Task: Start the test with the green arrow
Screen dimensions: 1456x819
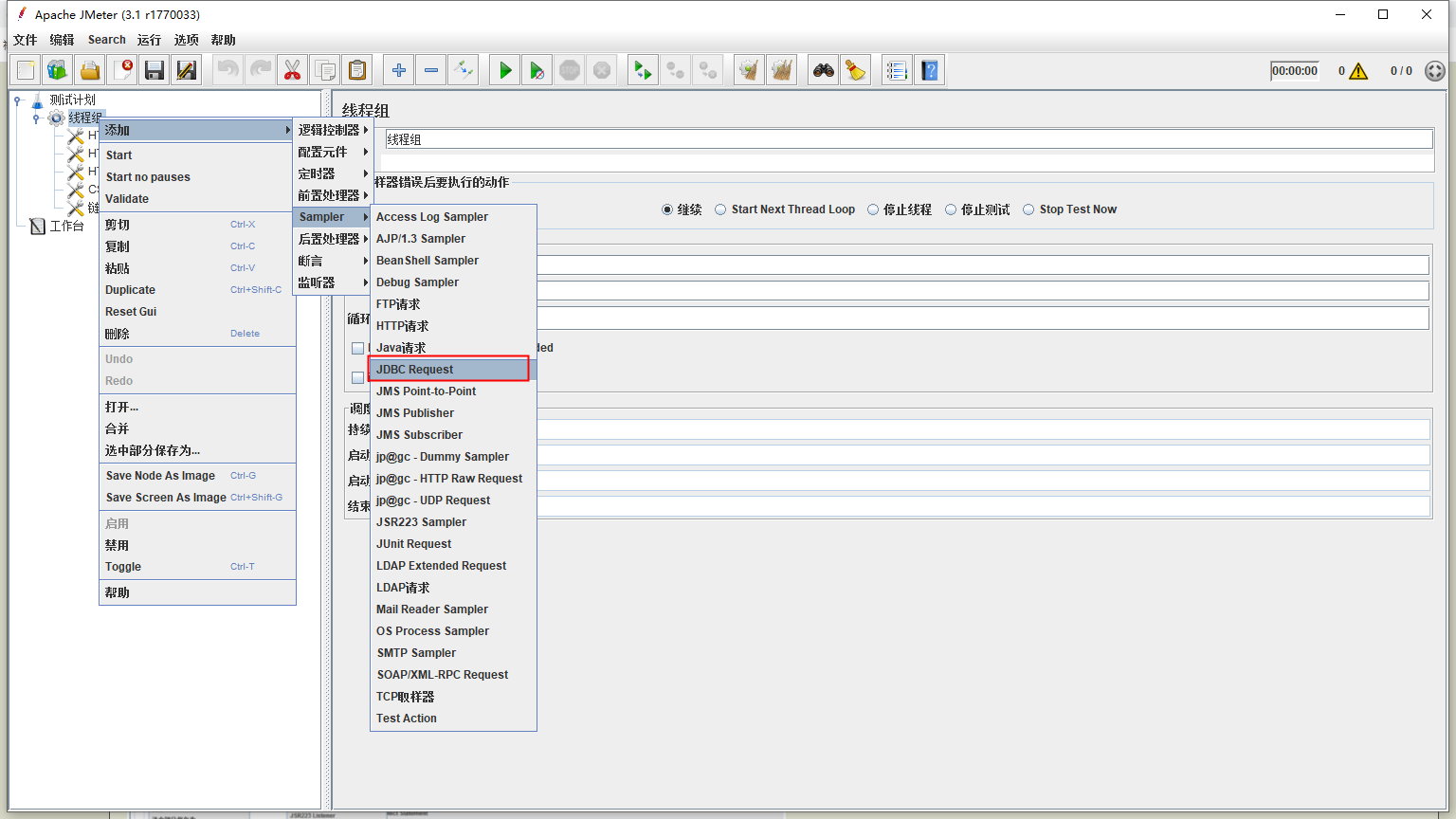Action: pyautogui.click(x=505, y=70)
